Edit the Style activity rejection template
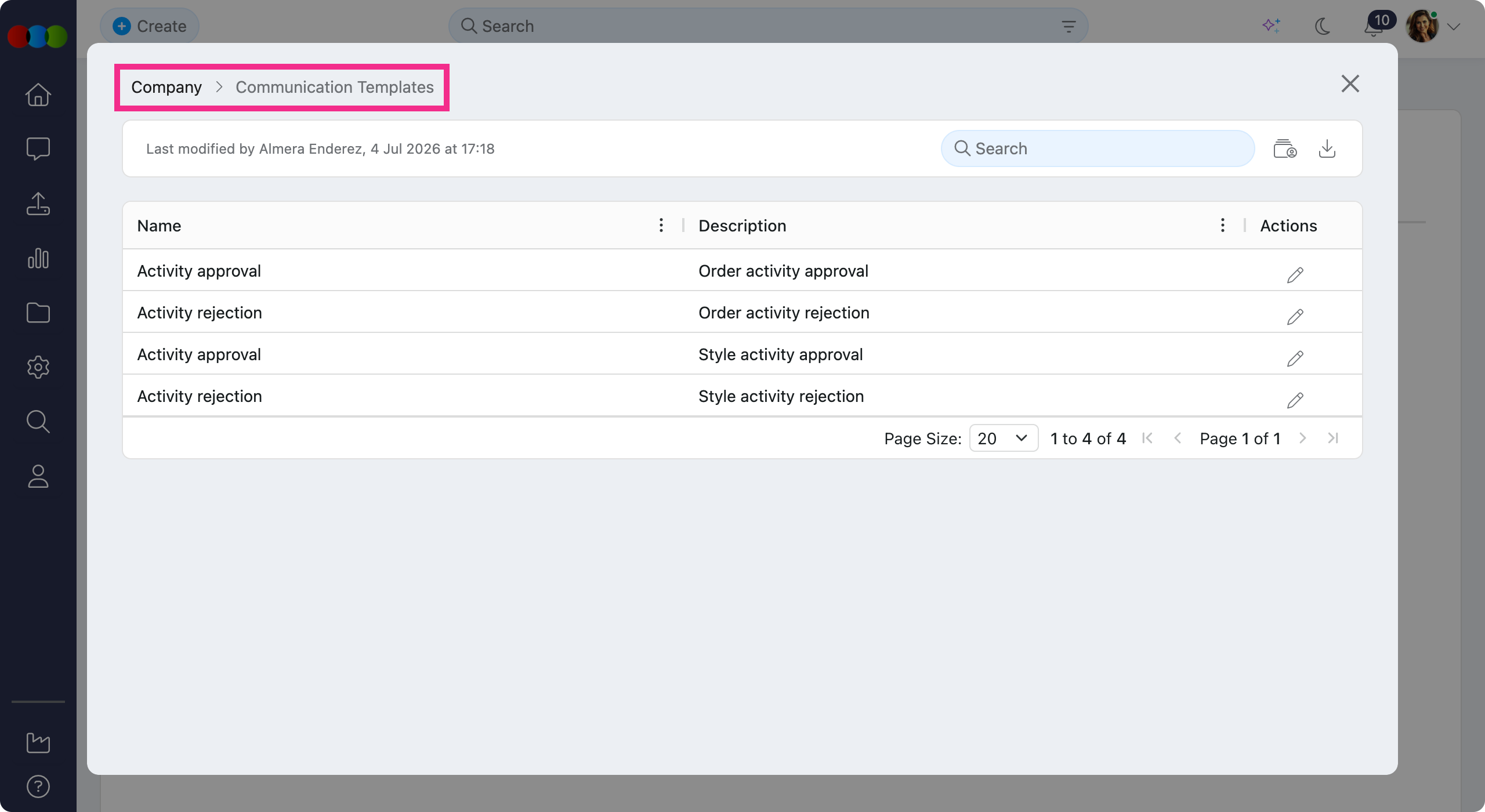The width and height of the screenshot is (1485, 812). click(1295, 400)
